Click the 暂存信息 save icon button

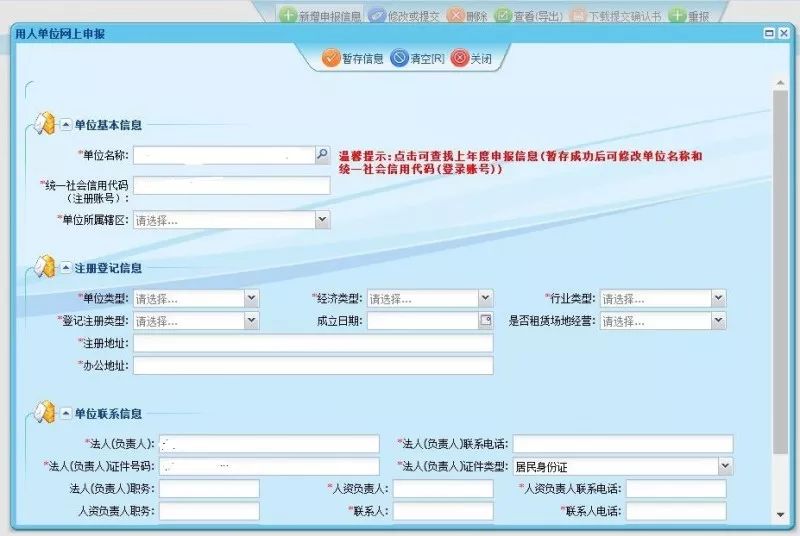(352, 58)
